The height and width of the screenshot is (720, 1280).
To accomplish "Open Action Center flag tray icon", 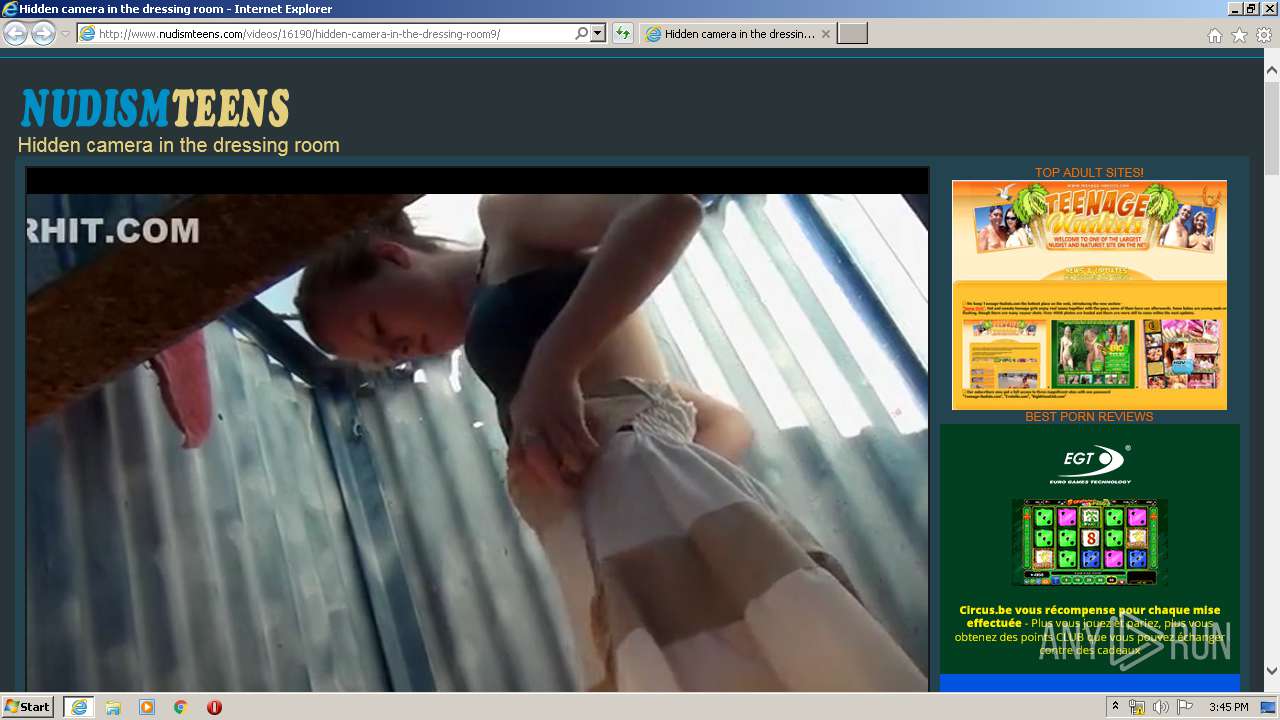I will (x=1184, y=707).
